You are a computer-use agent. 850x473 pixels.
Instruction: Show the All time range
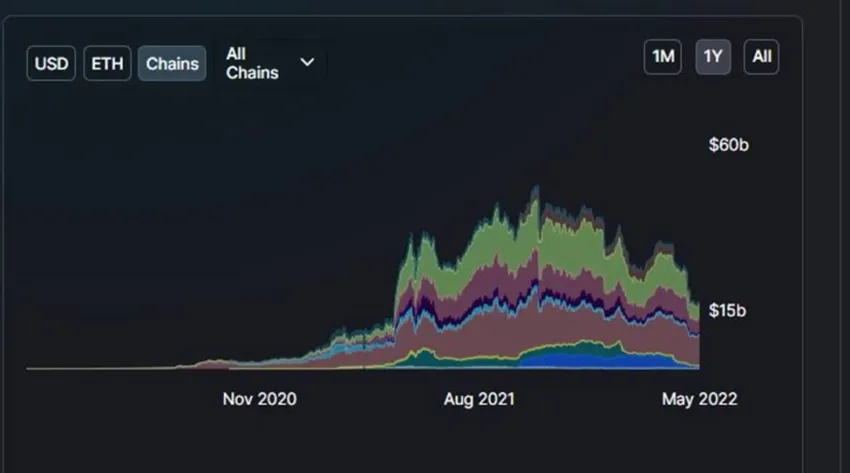(x=762, y=57)
